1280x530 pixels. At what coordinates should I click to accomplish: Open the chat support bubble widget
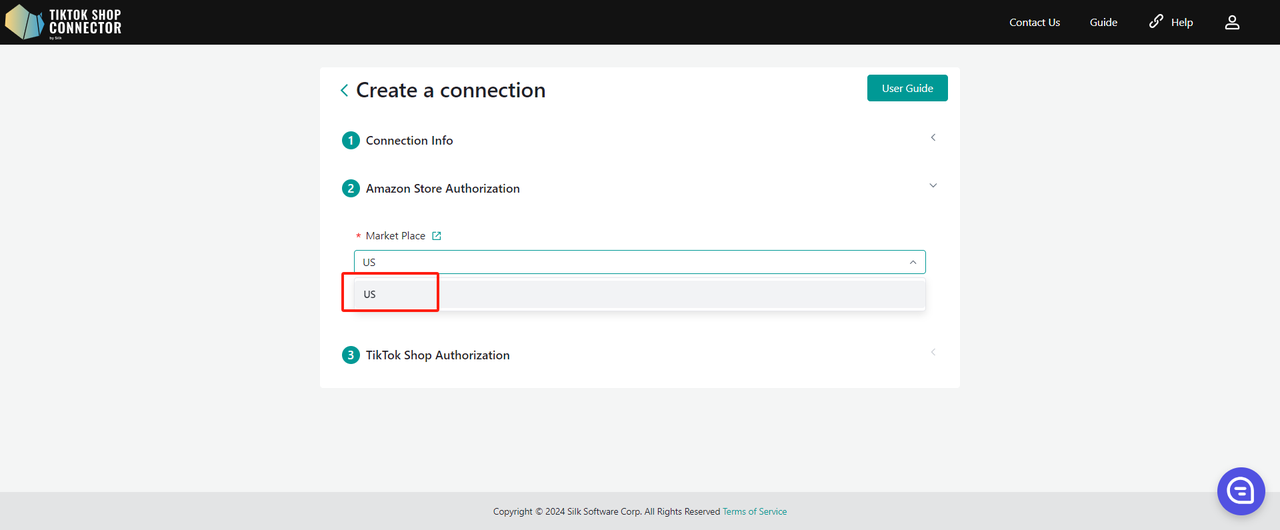coord(1241,491)
